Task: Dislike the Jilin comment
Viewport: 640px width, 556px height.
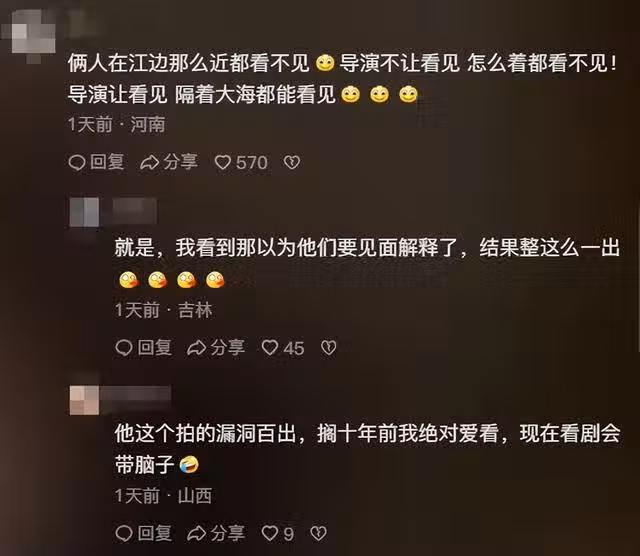Action: pos(329,348)
